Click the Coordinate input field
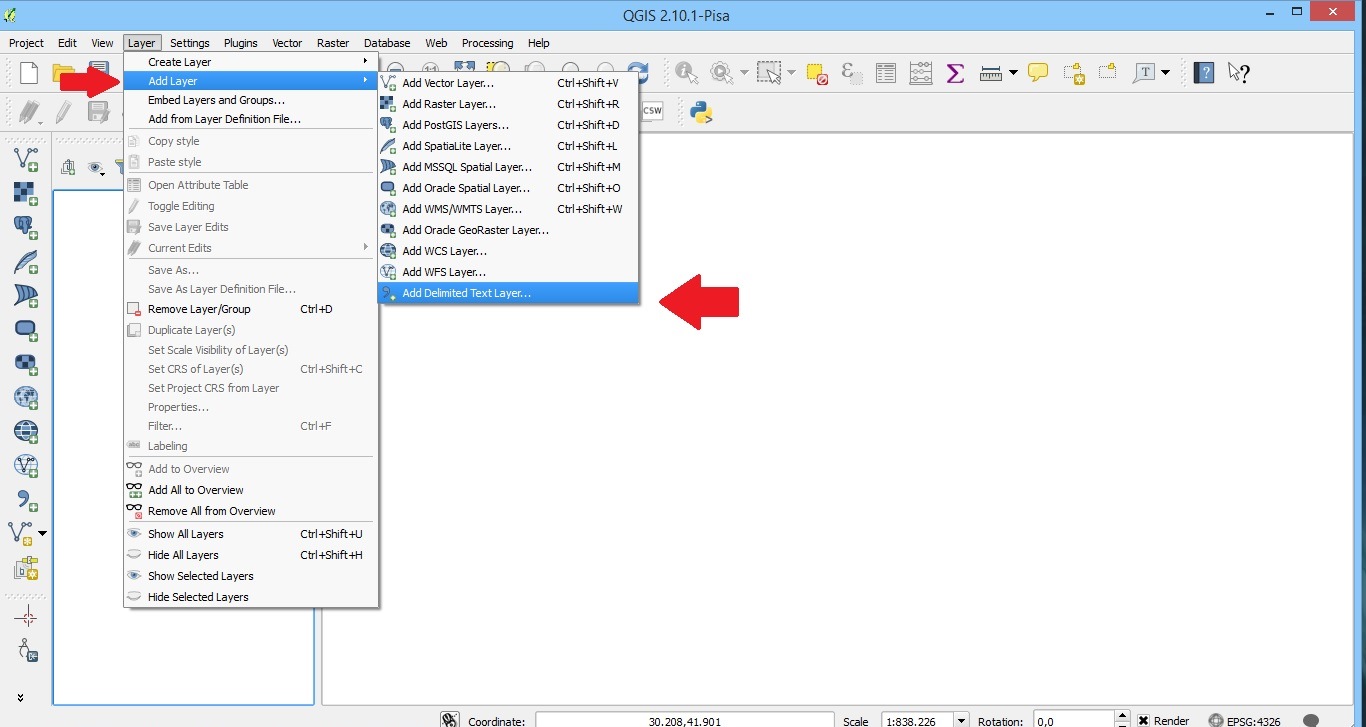This screenshot has height=727, width=1366. pos(684,720)
